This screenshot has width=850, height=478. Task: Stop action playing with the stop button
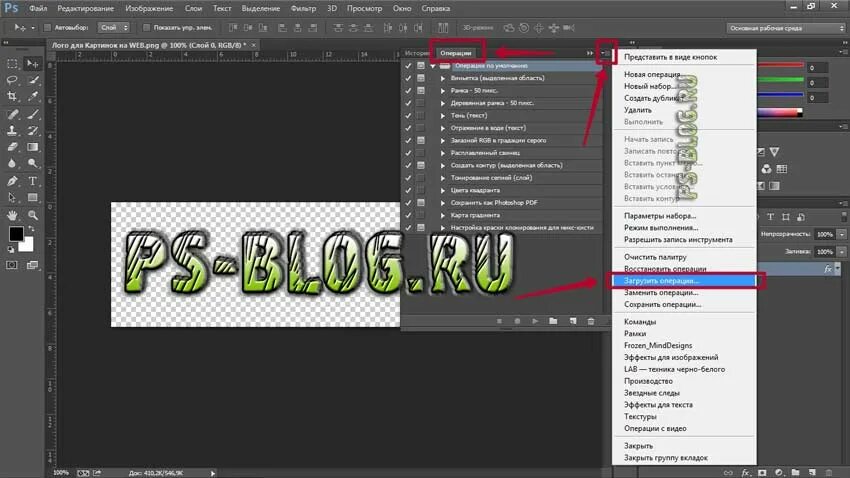coord(499,321)
